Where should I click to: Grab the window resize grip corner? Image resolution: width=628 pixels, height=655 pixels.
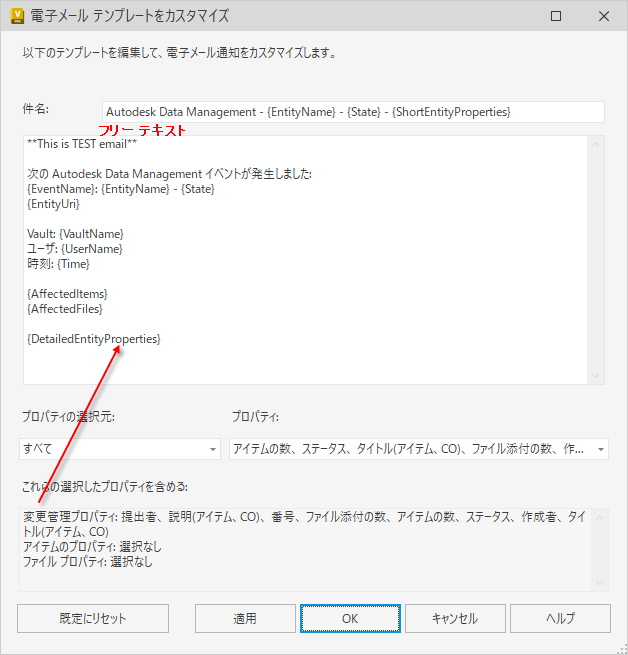pyautogui.click(x=621, y=648)
